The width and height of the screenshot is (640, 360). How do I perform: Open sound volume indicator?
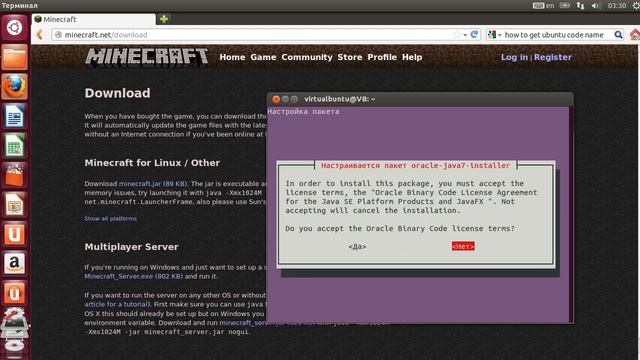(596, 6)
